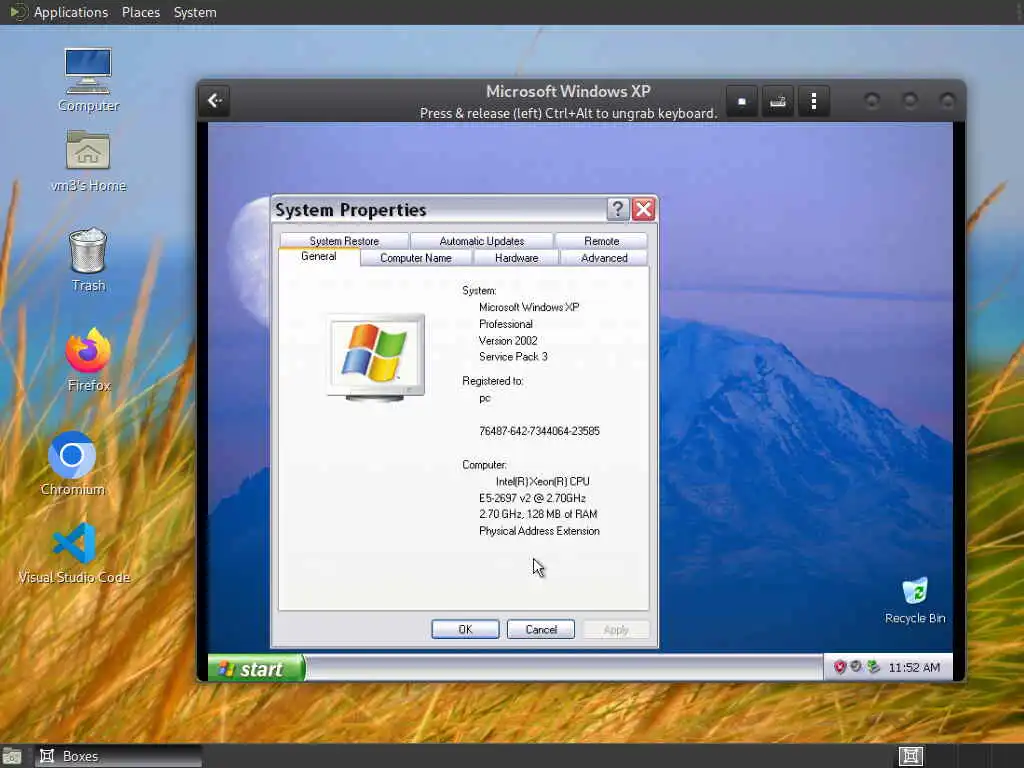1024x768 pixels.
Task: Select the General tab
Action: tap(319, 257)
